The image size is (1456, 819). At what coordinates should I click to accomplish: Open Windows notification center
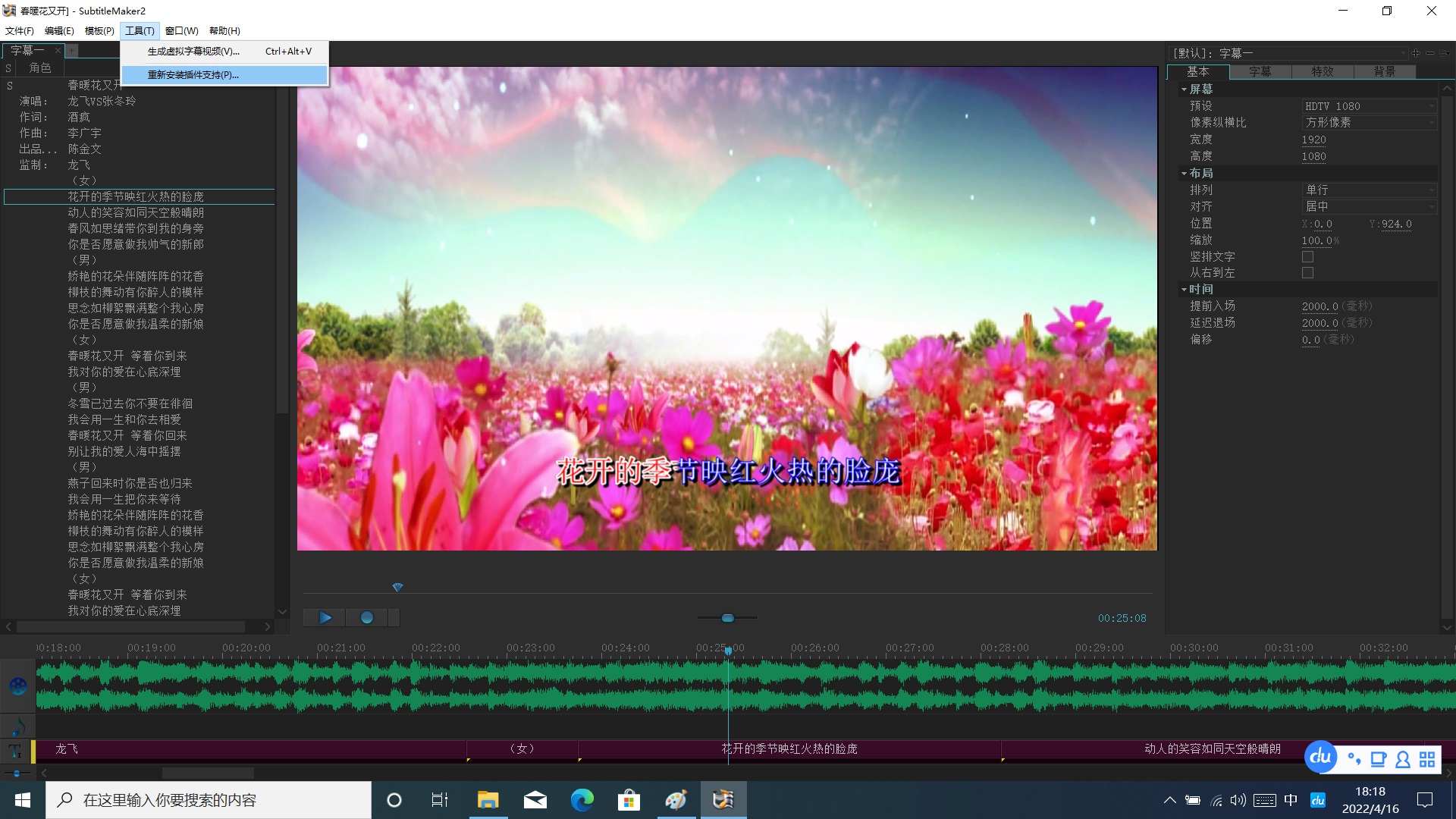tap(1425, 800)
